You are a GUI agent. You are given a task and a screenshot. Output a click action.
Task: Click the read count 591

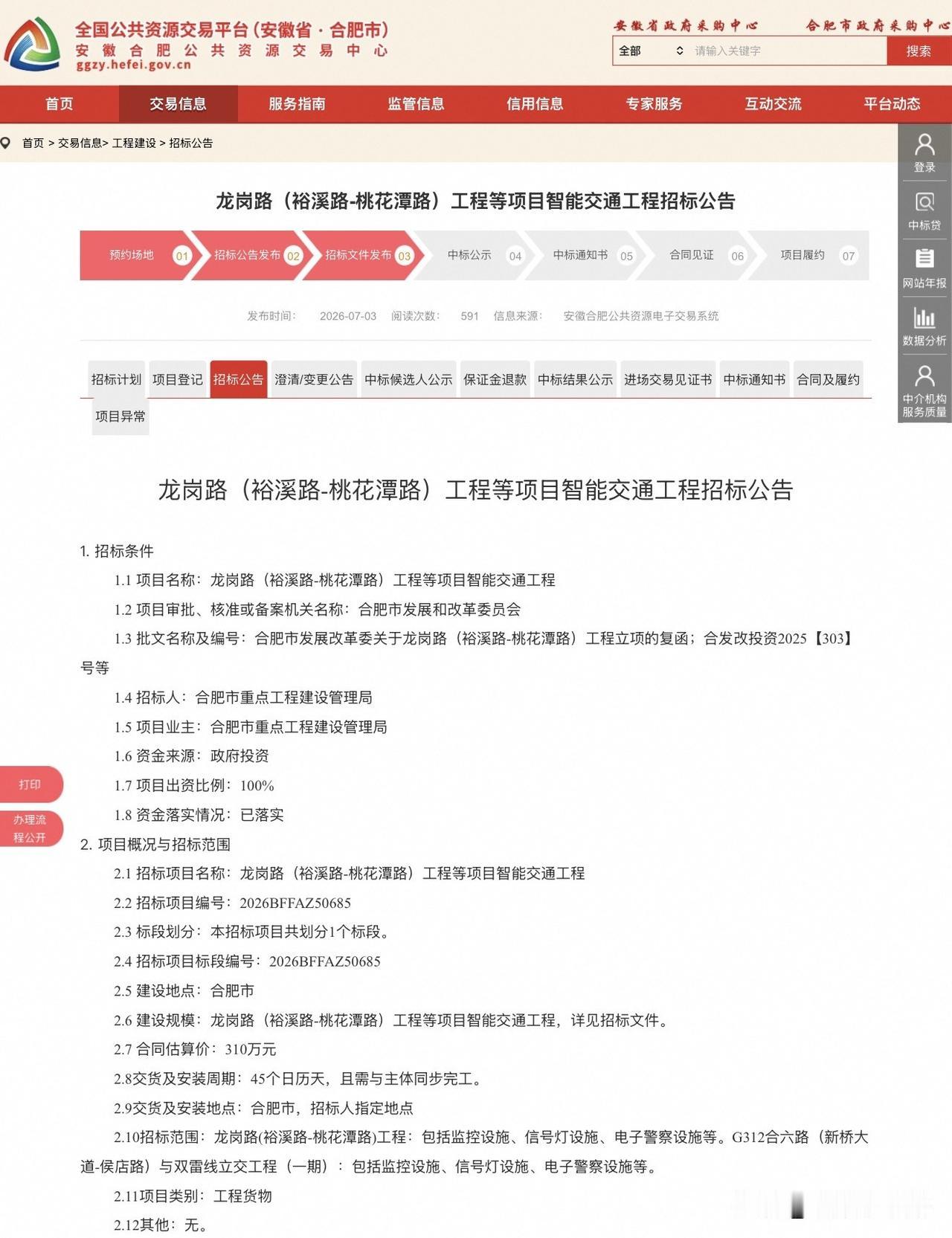(x=470, y=316)
